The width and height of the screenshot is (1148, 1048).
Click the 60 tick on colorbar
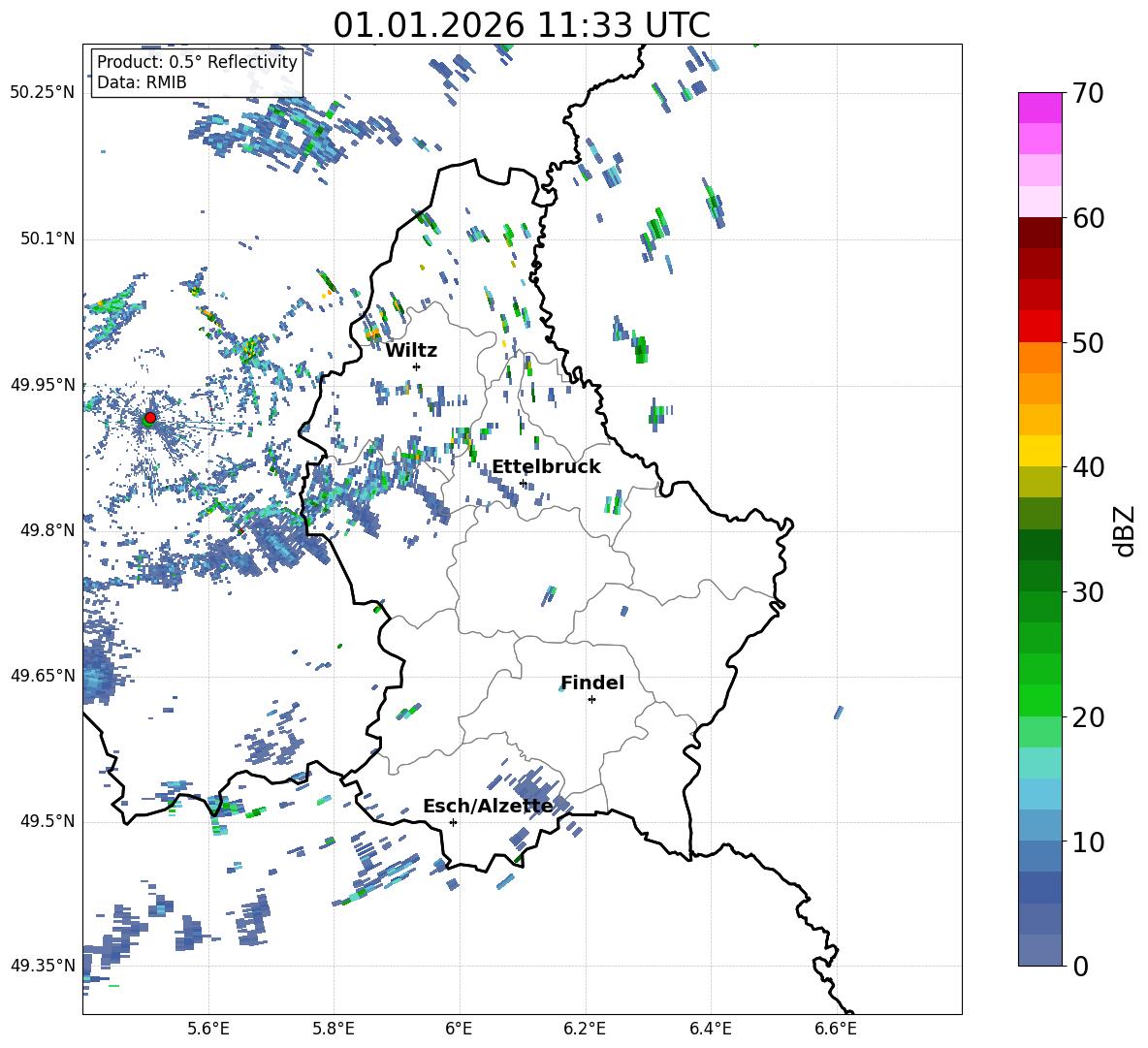click(1088, 218)
